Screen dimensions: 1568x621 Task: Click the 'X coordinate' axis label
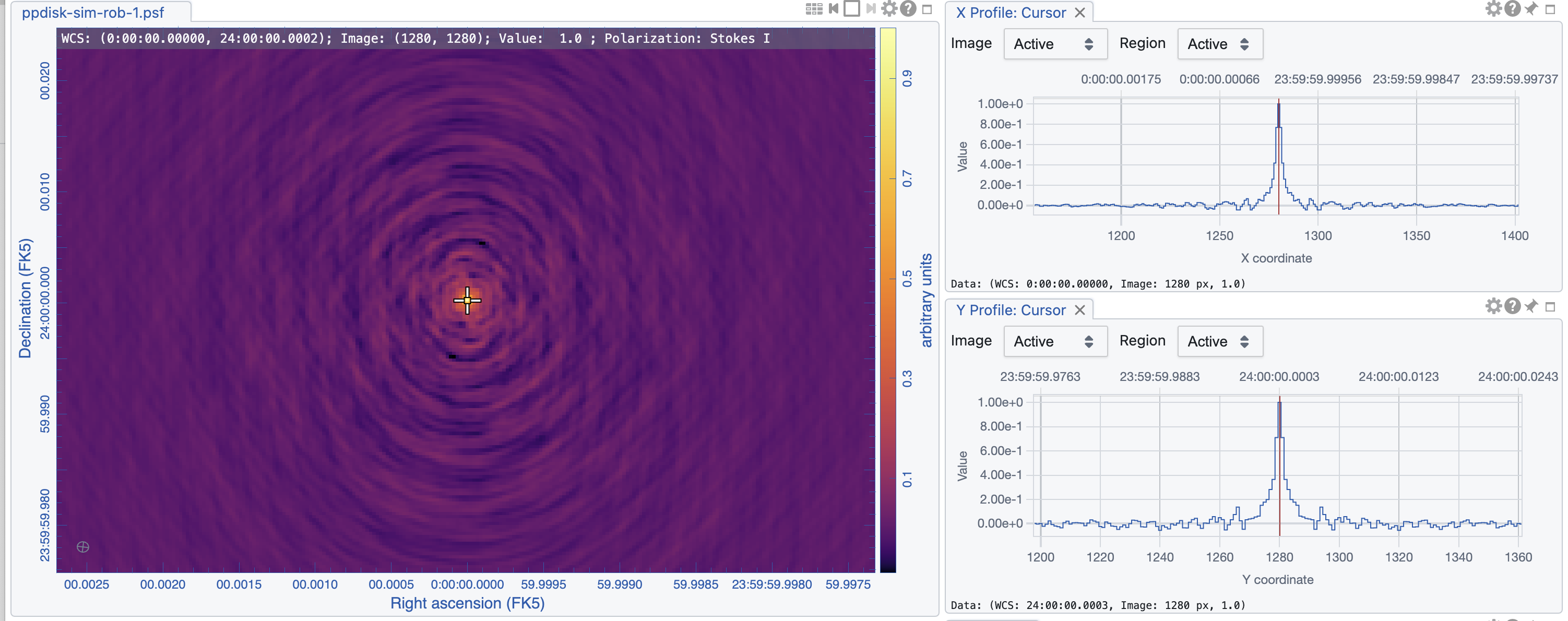(1276, 258)
